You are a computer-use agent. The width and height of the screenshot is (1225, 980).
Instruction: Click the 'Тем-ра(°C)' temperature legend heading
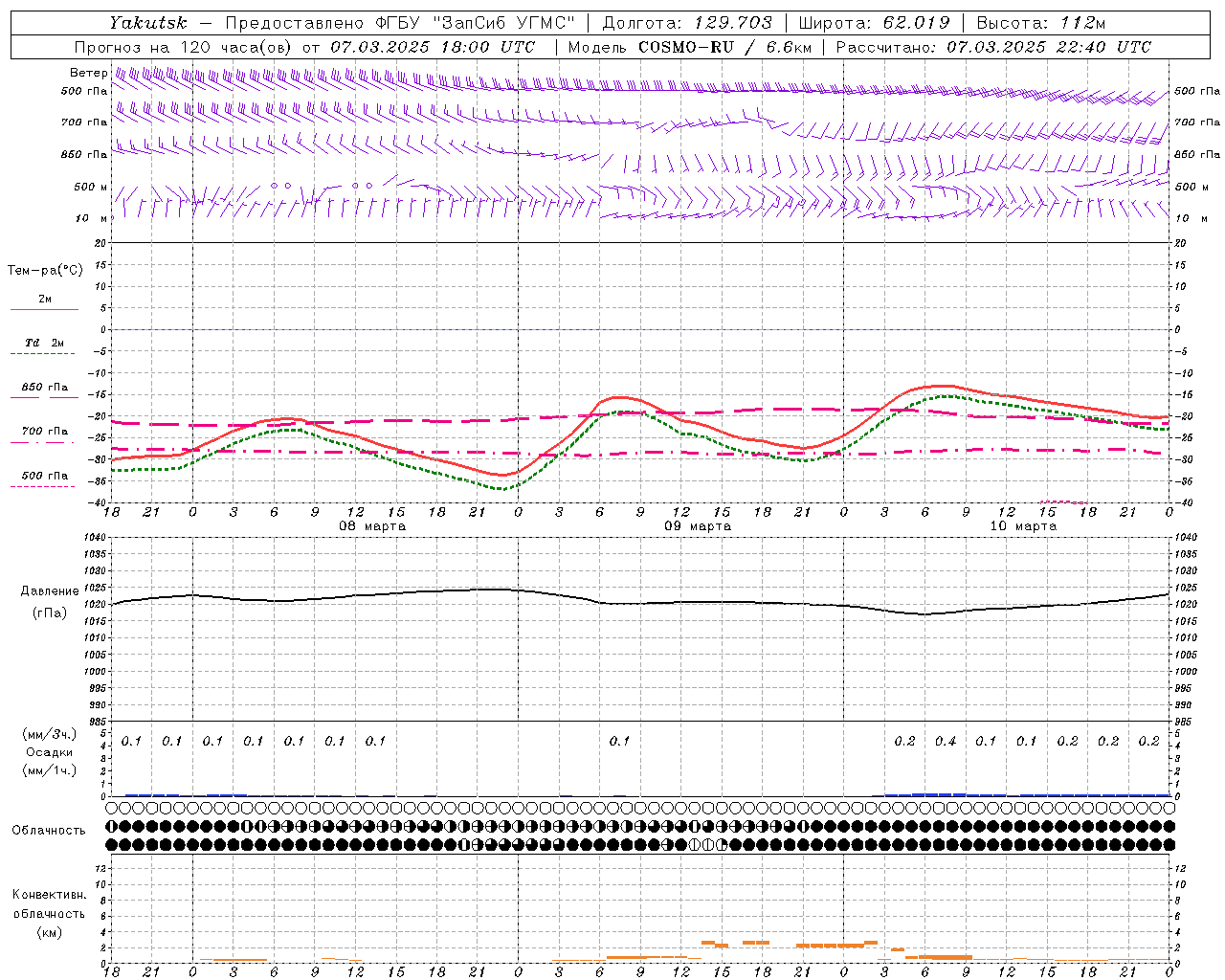45,271
